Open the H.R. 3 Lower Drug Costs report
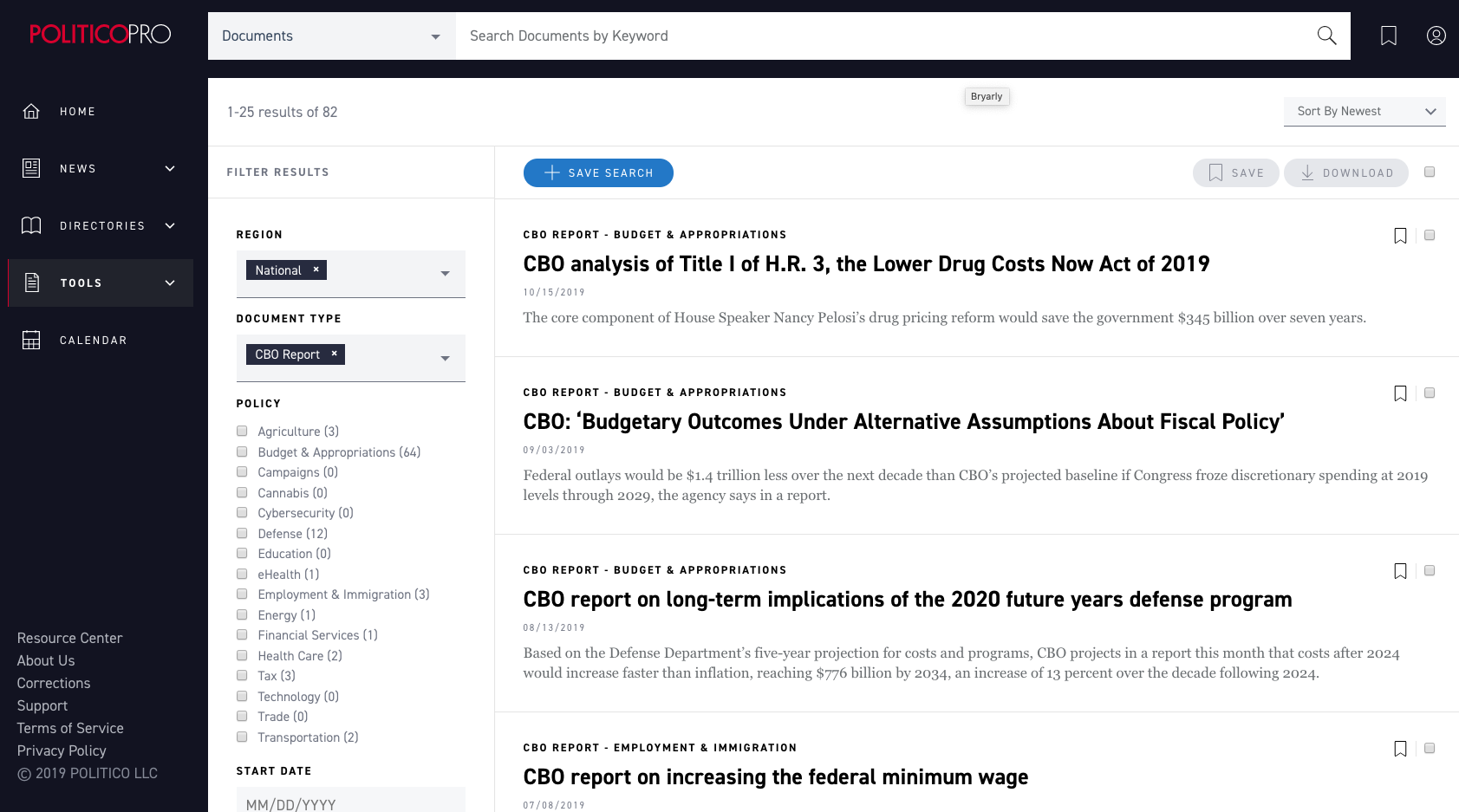1459x812 pixels. pyautogui.click(x=866, y=264)
